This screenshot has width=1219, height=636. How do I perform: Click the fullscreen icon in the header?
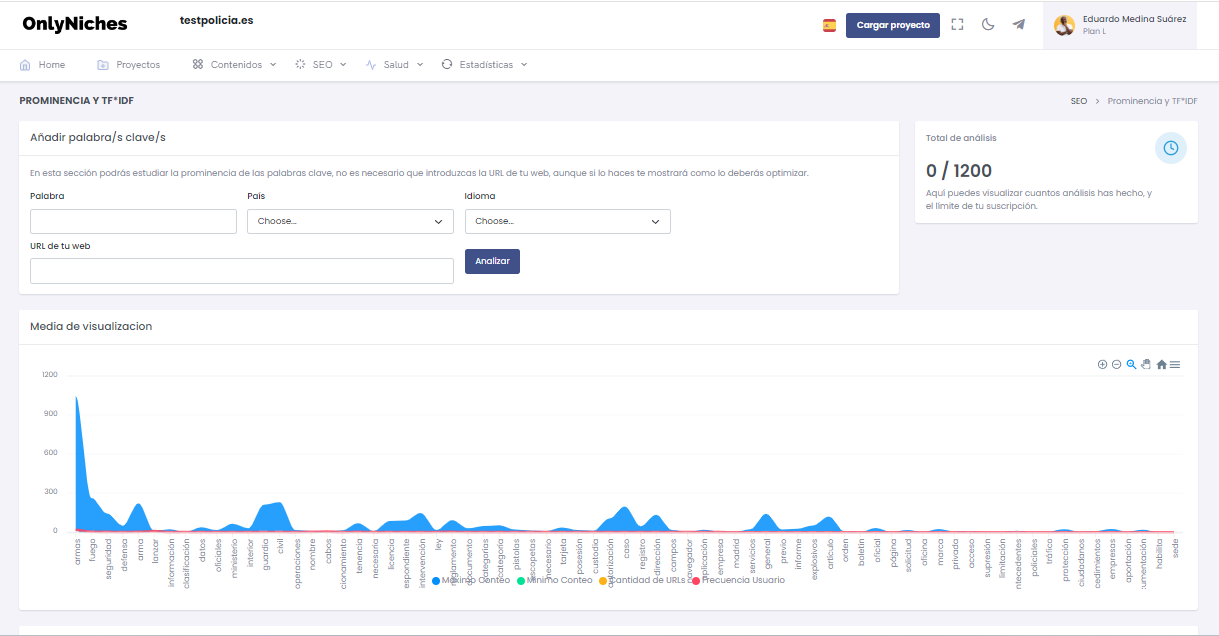[957, 24]
